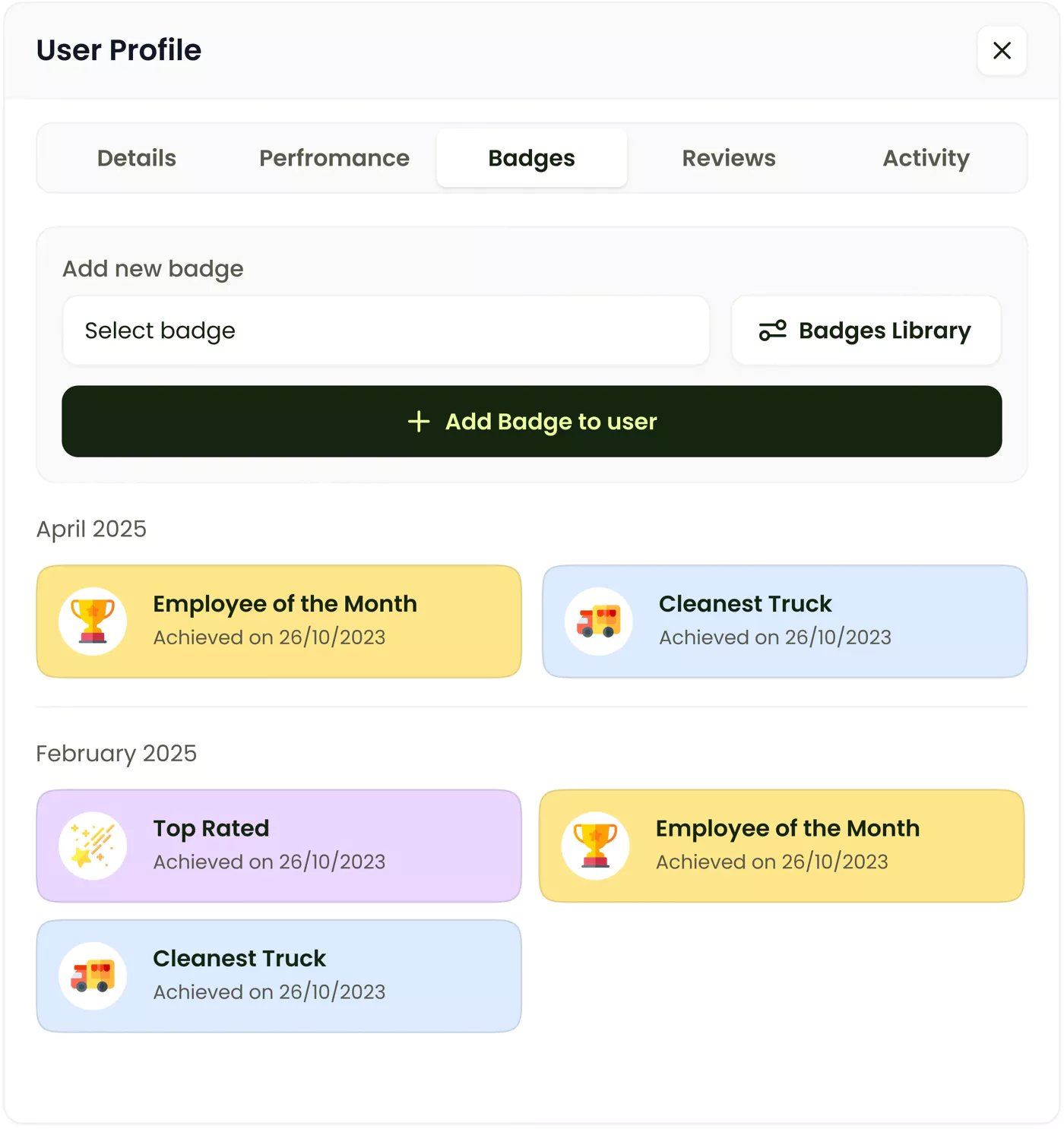Open the Details tab

136,158
